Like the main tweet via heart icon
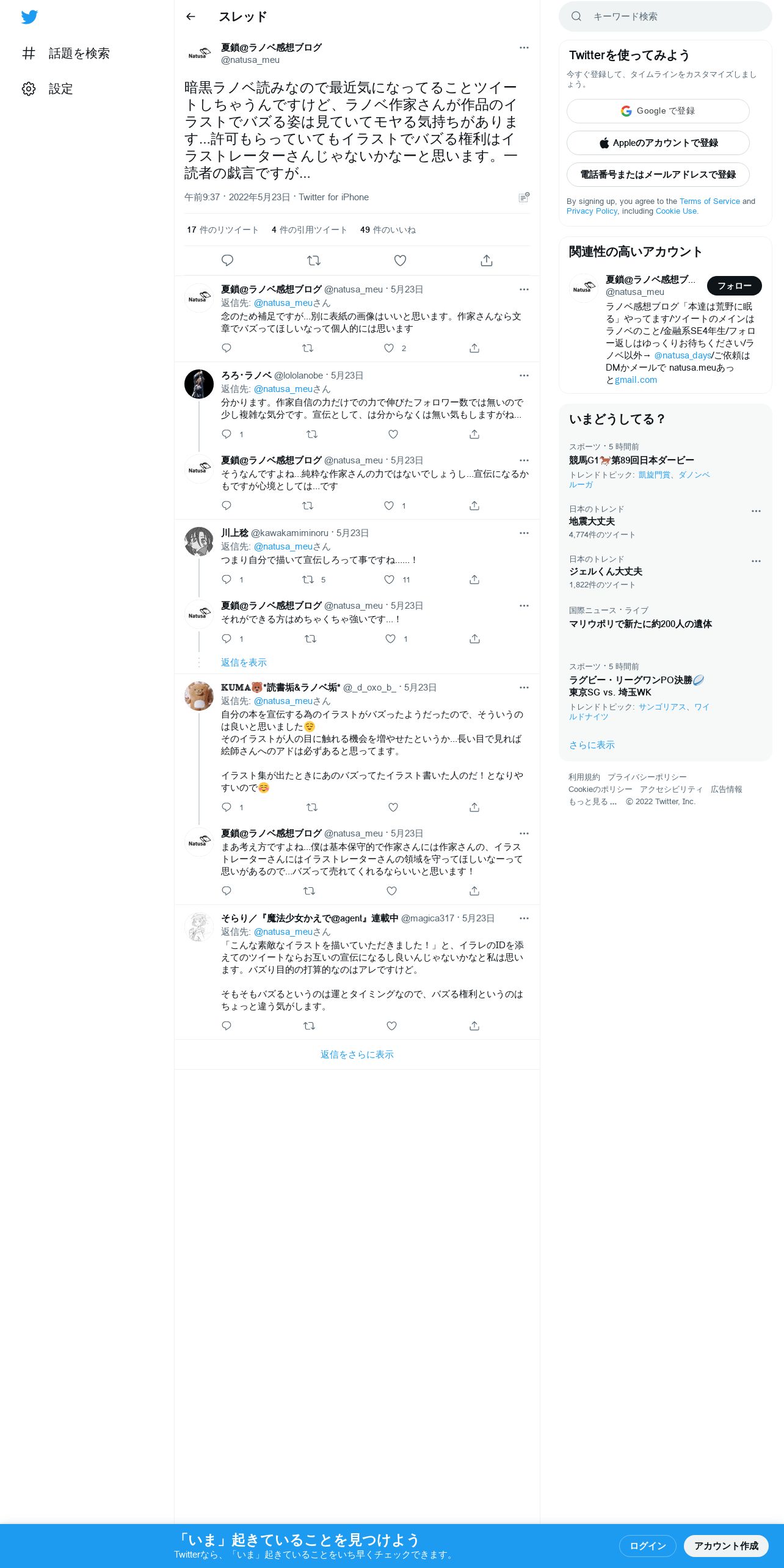 400,261
